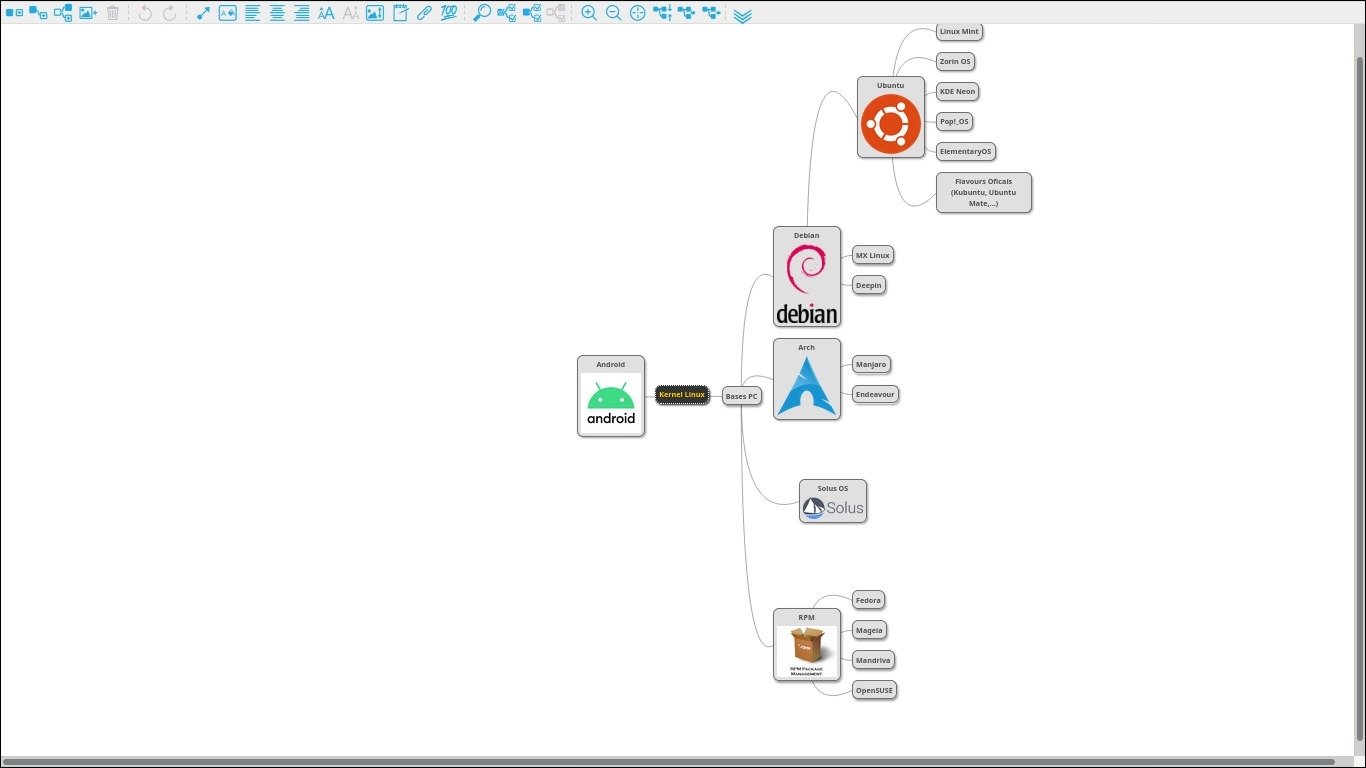Select the Kernel Linux root node
Viewport: 1366px width, 768px height.
coord(682,395)
